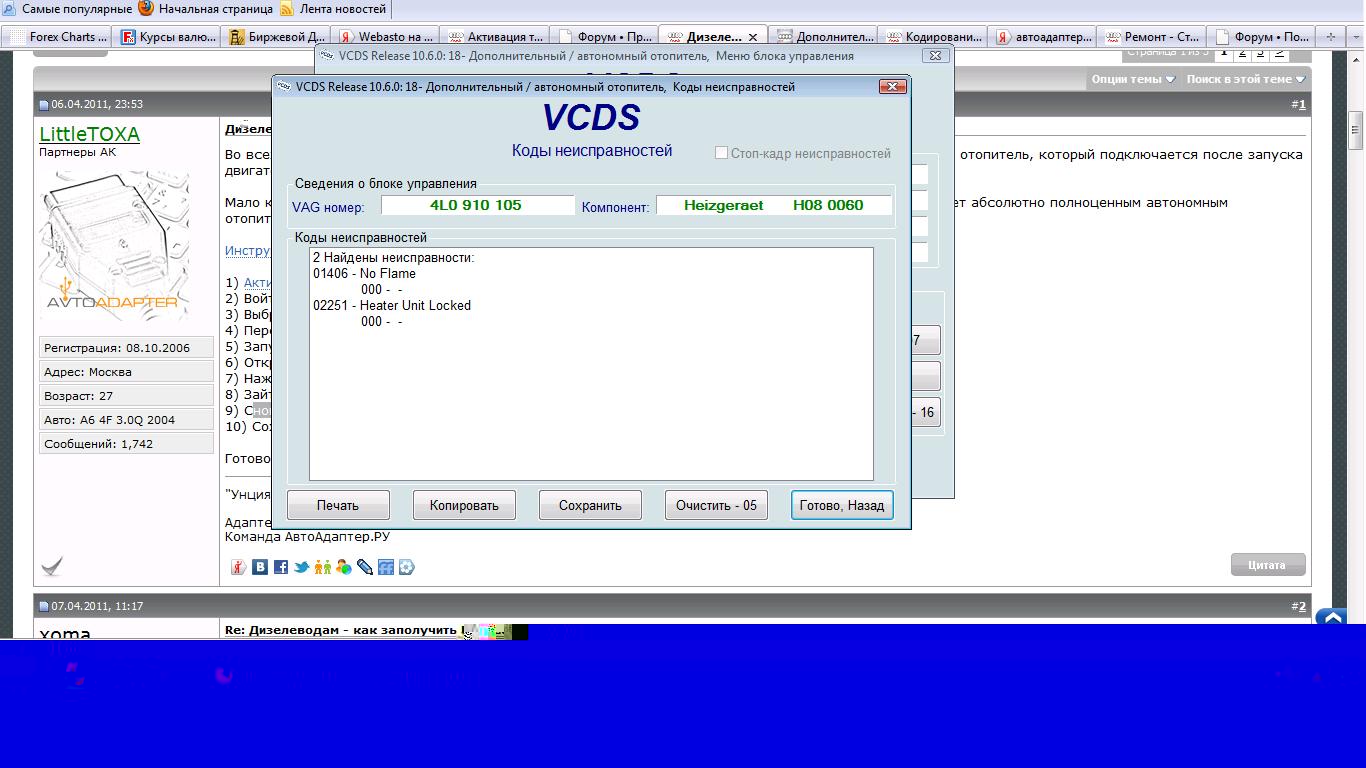Switch to the Webasto на... browser tab
This screenshot has width=1366, height=768.
coord(387,37)
